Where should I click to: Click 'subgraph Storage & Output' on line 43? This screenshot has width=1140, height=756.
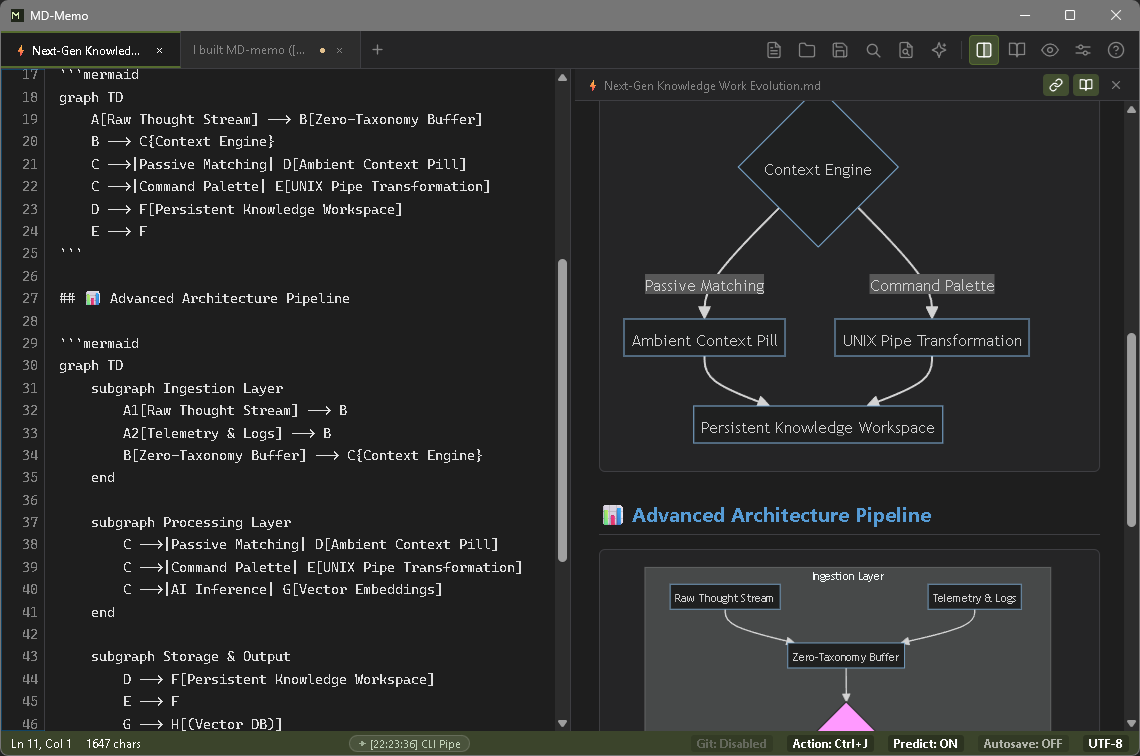pos(190,656)
